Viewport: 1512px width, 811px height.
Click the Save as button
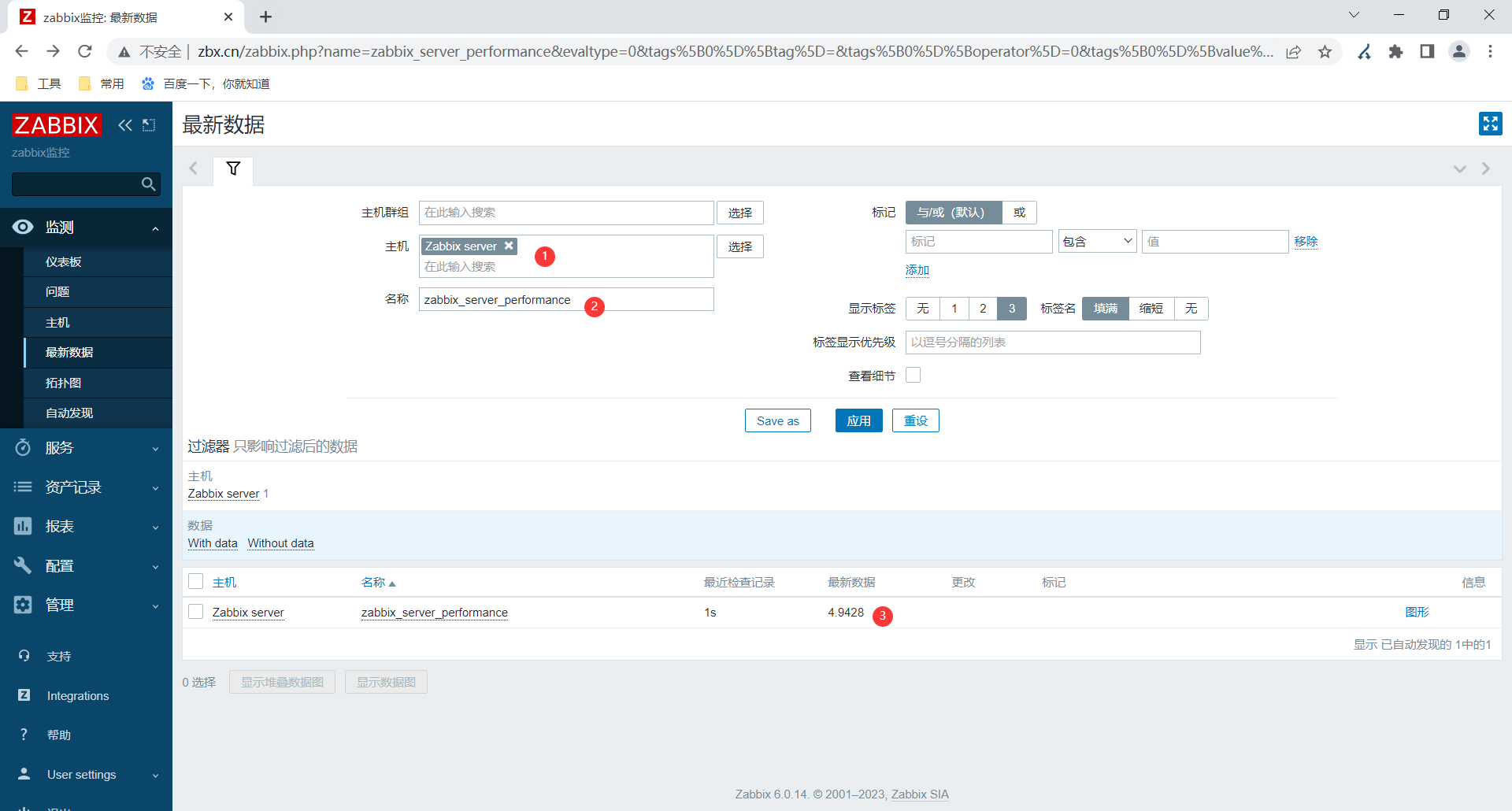pos(778,420)
